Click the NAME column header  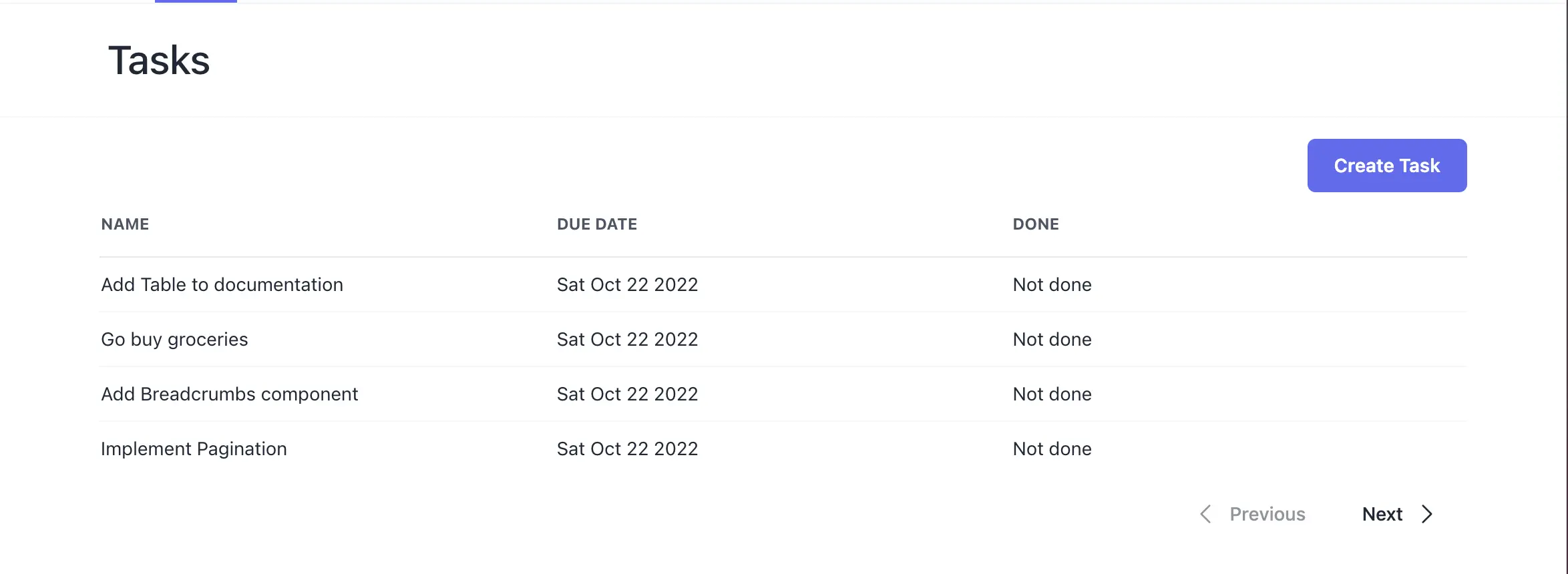click(x=125, y=224)
